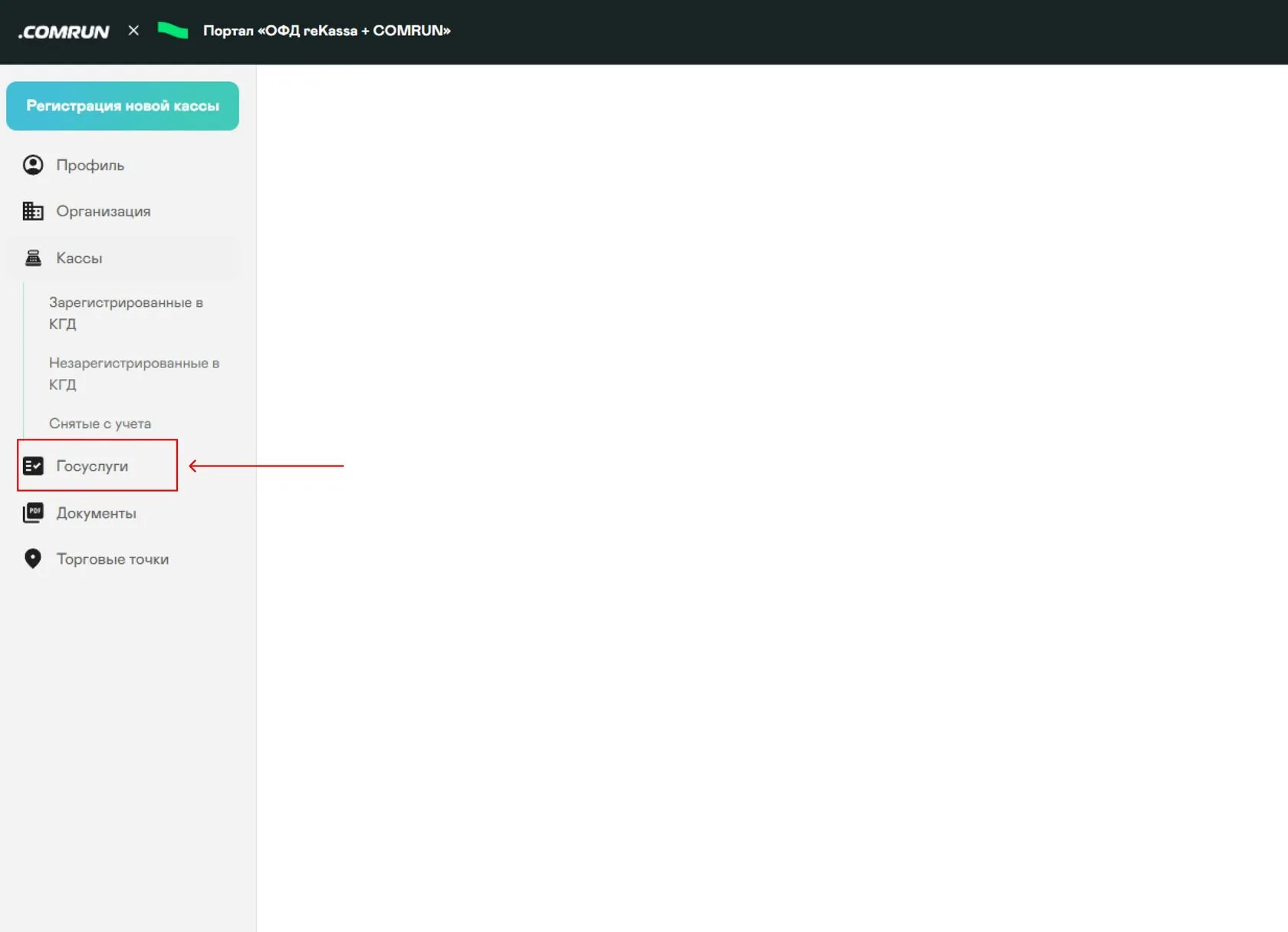
Task: Click the Профиль user avatar icon
Action: point(33,165)
